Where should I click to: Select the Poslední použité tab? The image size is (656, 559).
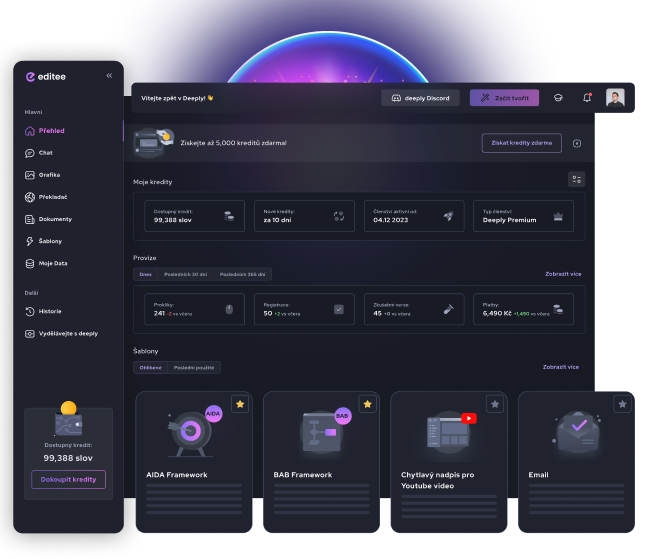(x=194, y=368)
